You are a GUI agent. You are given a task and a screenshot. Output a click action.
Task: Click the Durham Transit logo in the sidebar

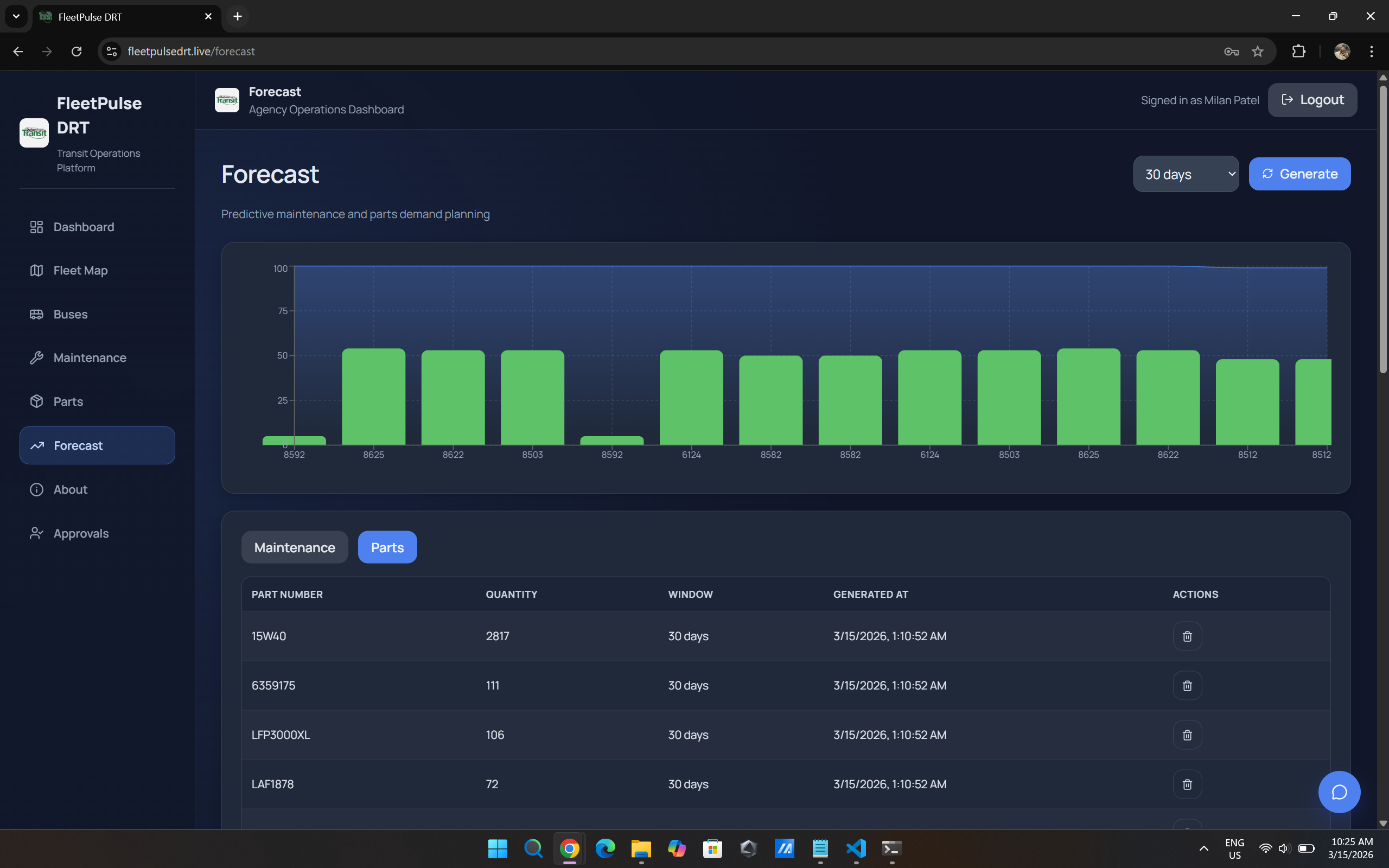[34, 133]
